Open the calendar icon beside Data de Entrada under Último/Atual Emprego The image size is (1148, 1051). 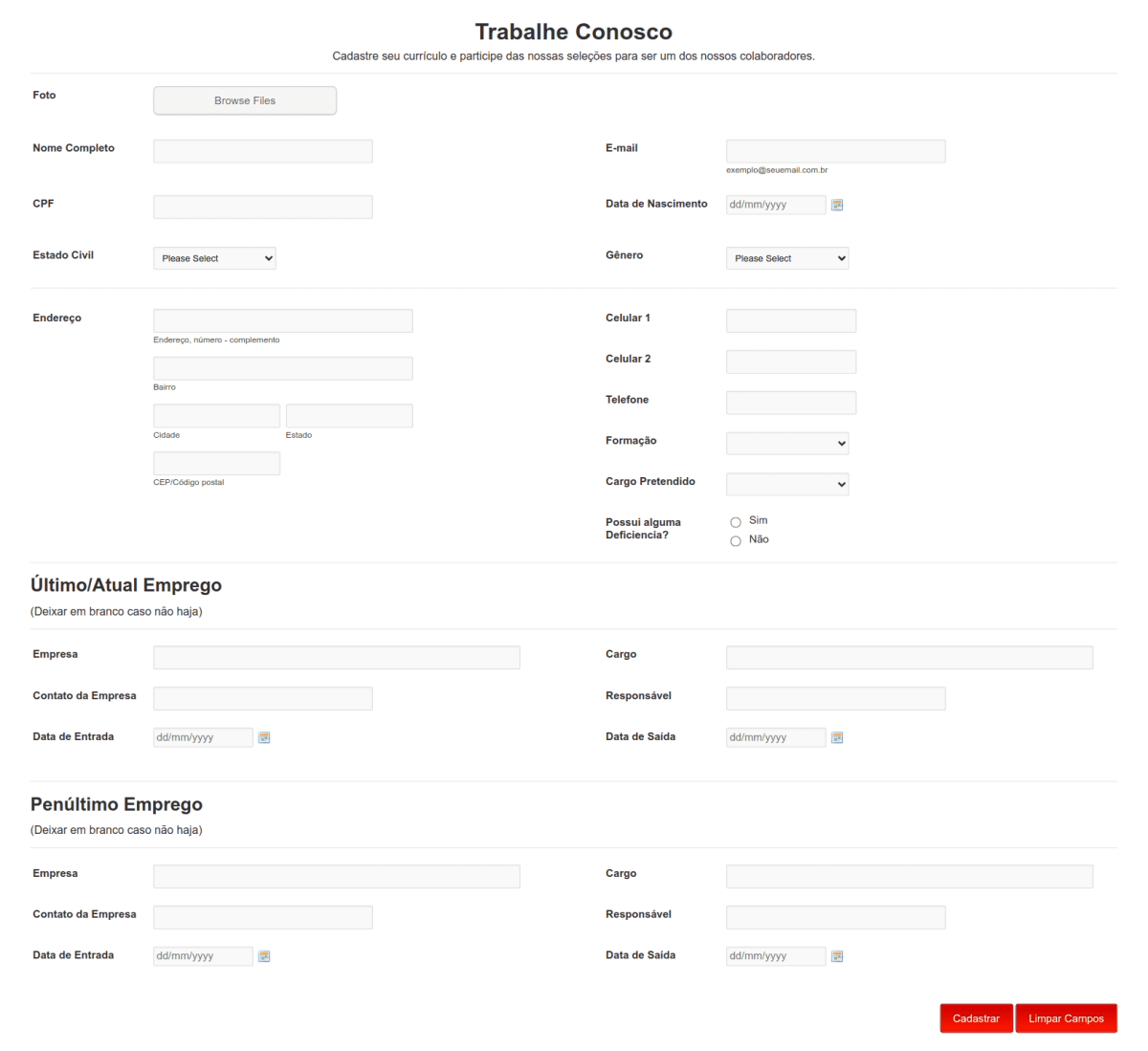point(264,737)
